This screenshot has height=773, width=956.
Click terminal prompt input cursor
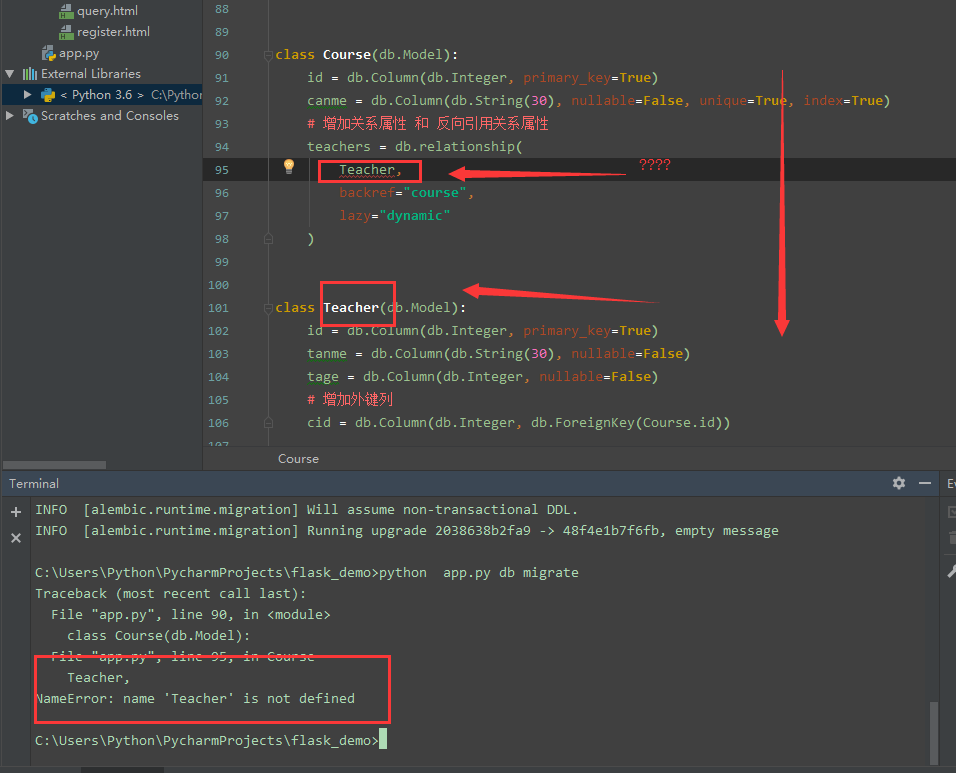tap(383, 739)
